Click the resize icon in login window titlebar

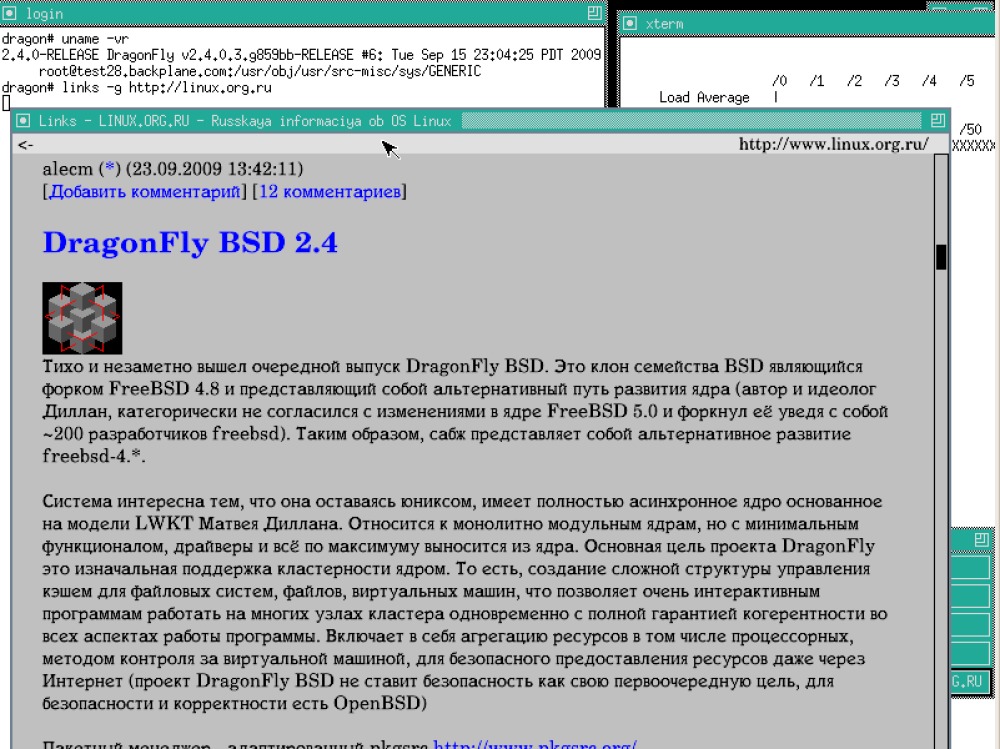(x=594, y=13)
